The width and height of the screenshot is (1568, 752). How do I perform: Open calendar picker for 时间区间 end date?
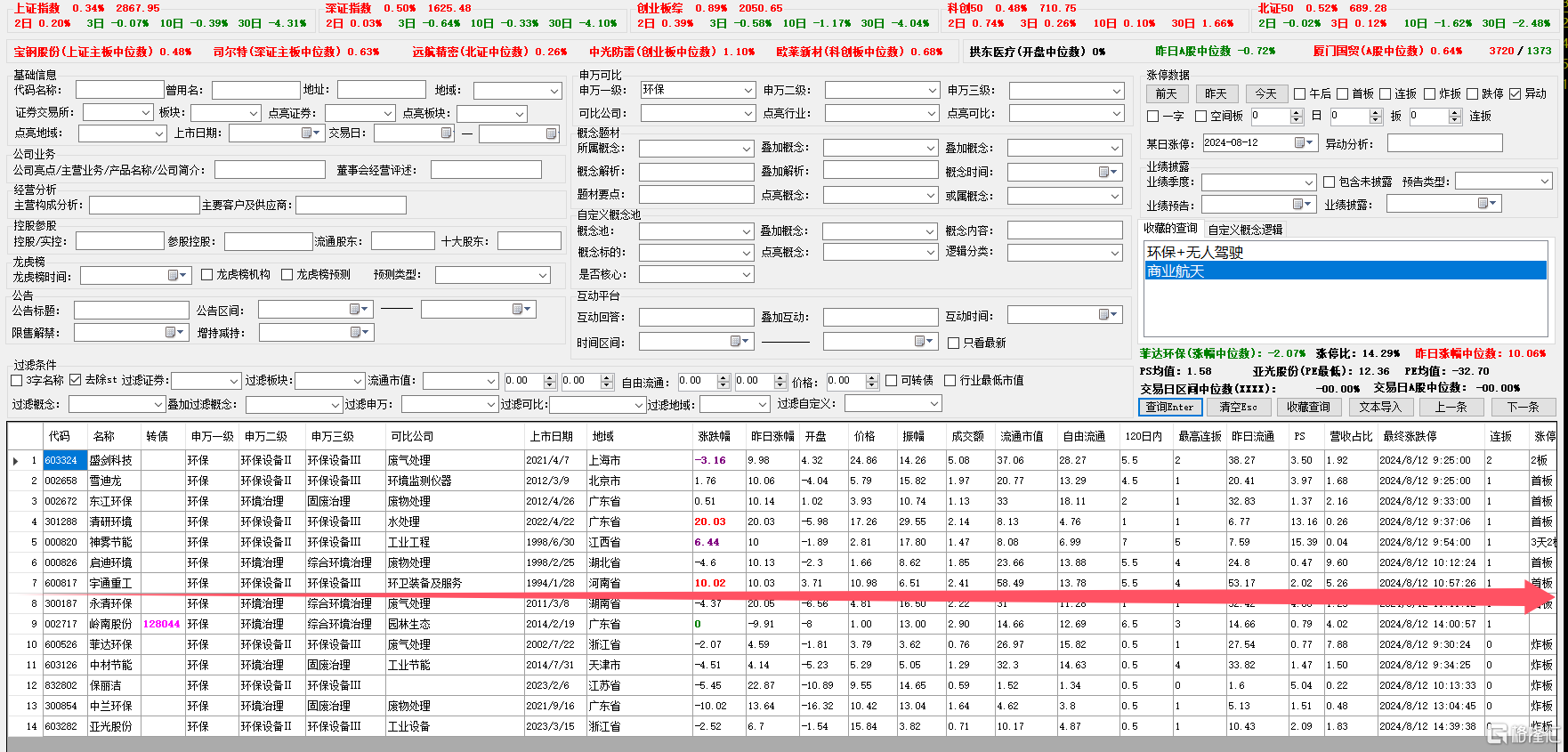click(x=925, y=341)
